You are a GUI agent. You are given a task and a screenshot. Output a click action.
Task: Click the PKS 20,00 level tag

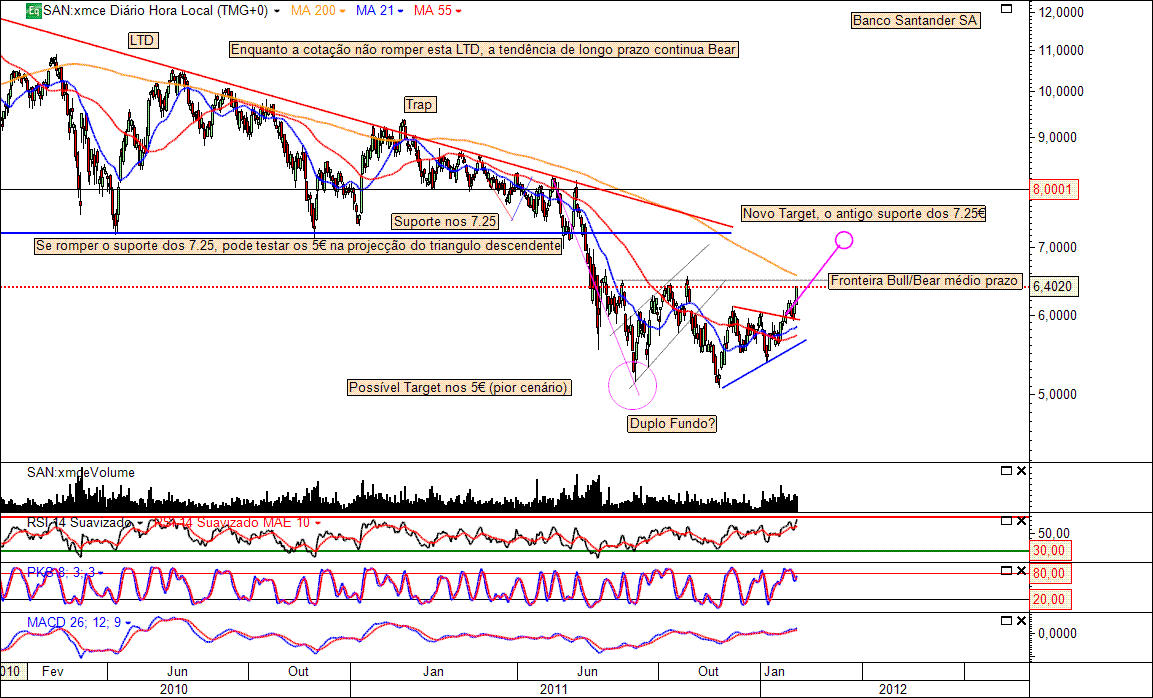1050,600
